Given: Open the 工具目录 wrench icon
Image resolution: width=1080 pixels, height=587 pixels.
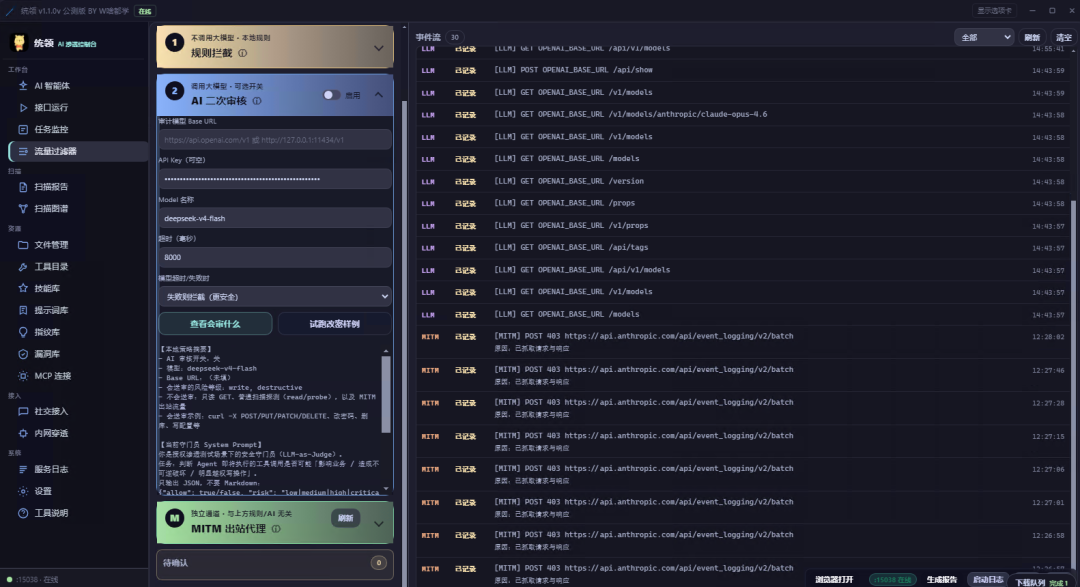Looking at the screenshot, I should [x=23, y=267].
